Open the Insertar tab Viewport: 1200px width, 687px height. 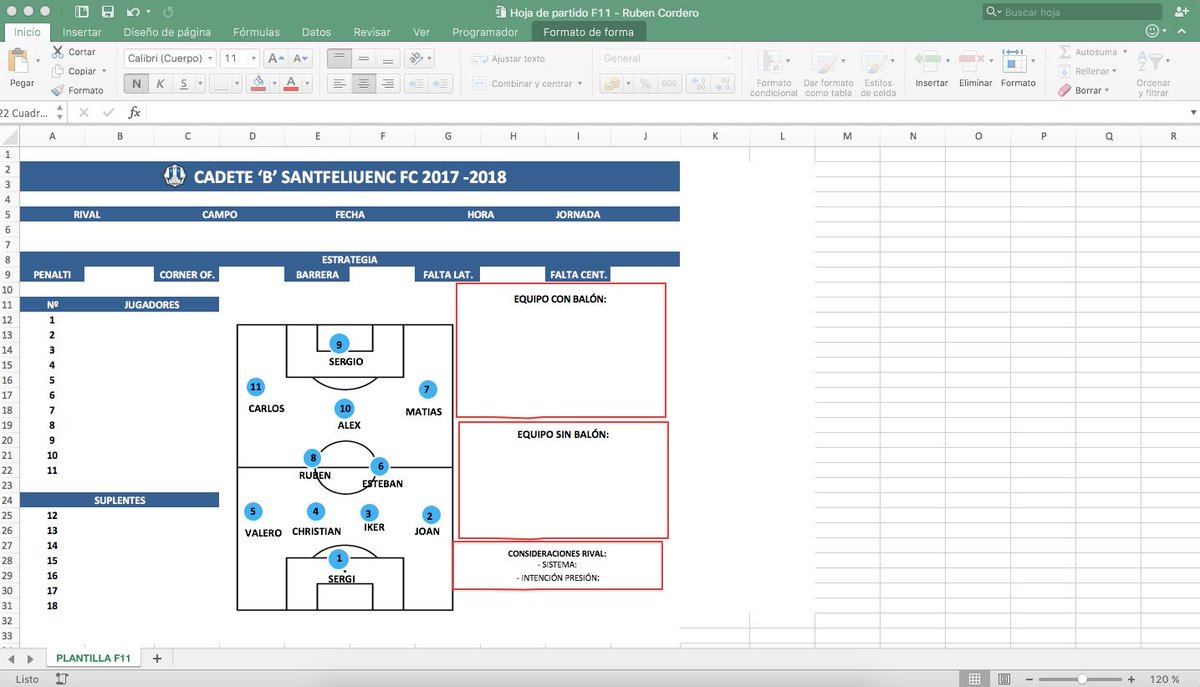pos(82,32)
